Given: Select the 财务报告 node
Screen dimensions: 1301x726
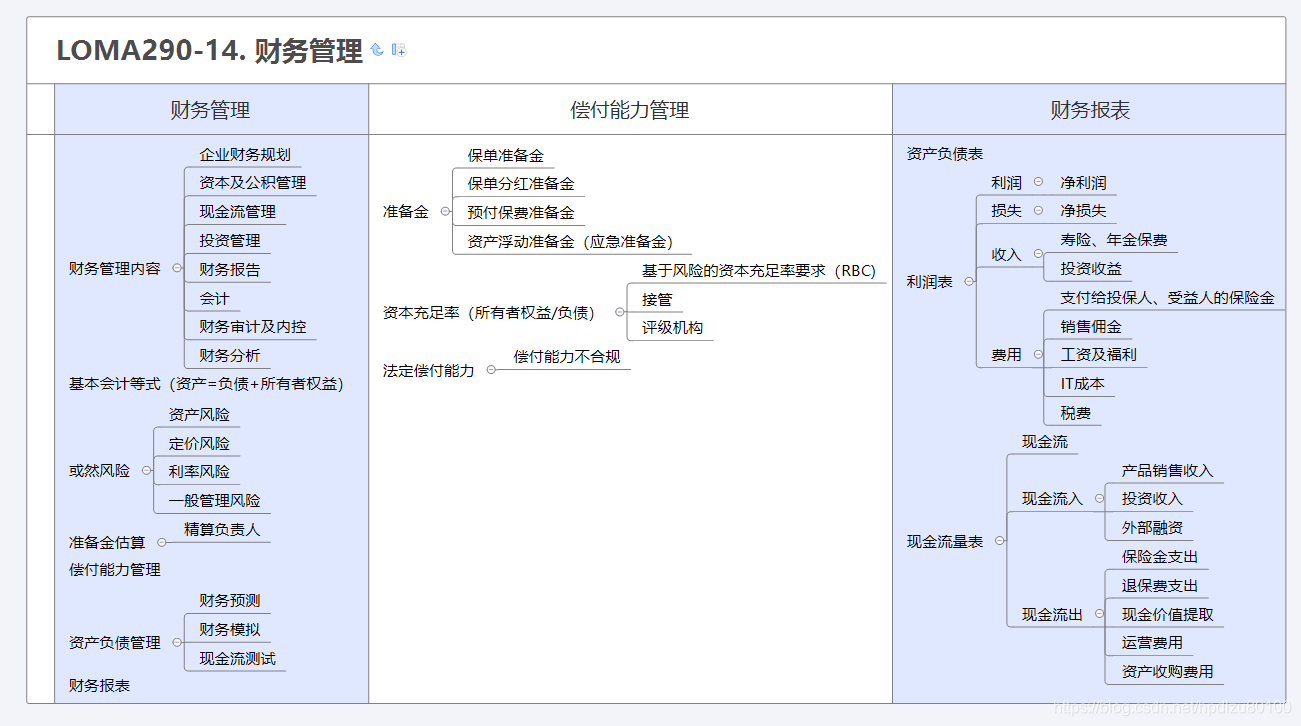Looking at the screenshot, I should [x=229, y=270].
